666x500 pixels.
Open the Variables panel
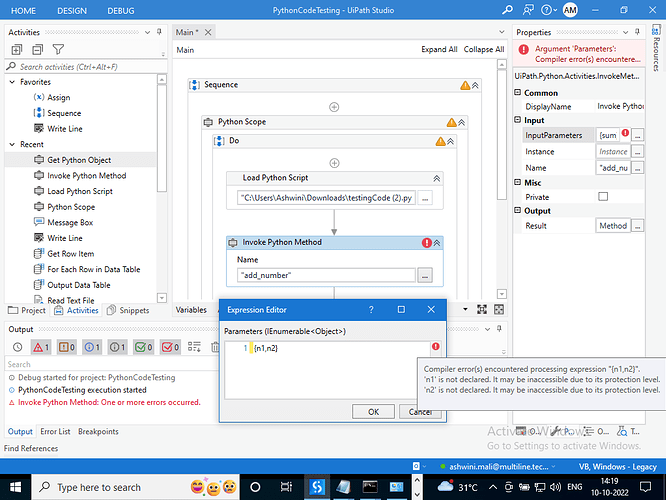[x=191, y=310]
